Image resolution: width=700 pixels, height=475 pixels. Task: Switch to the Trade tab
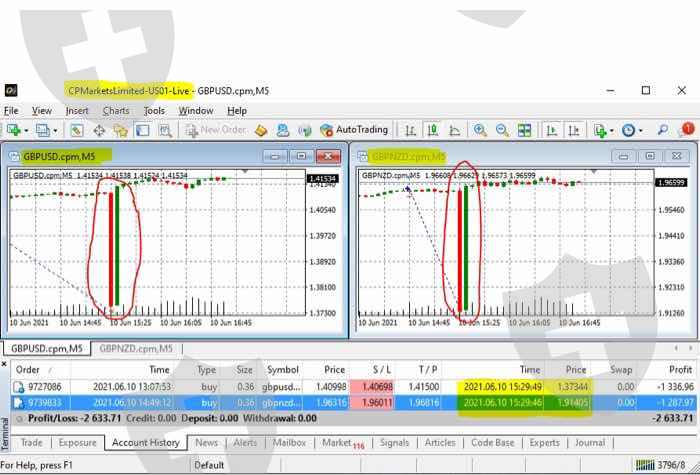pyautogui.click(x=31, y=442)
